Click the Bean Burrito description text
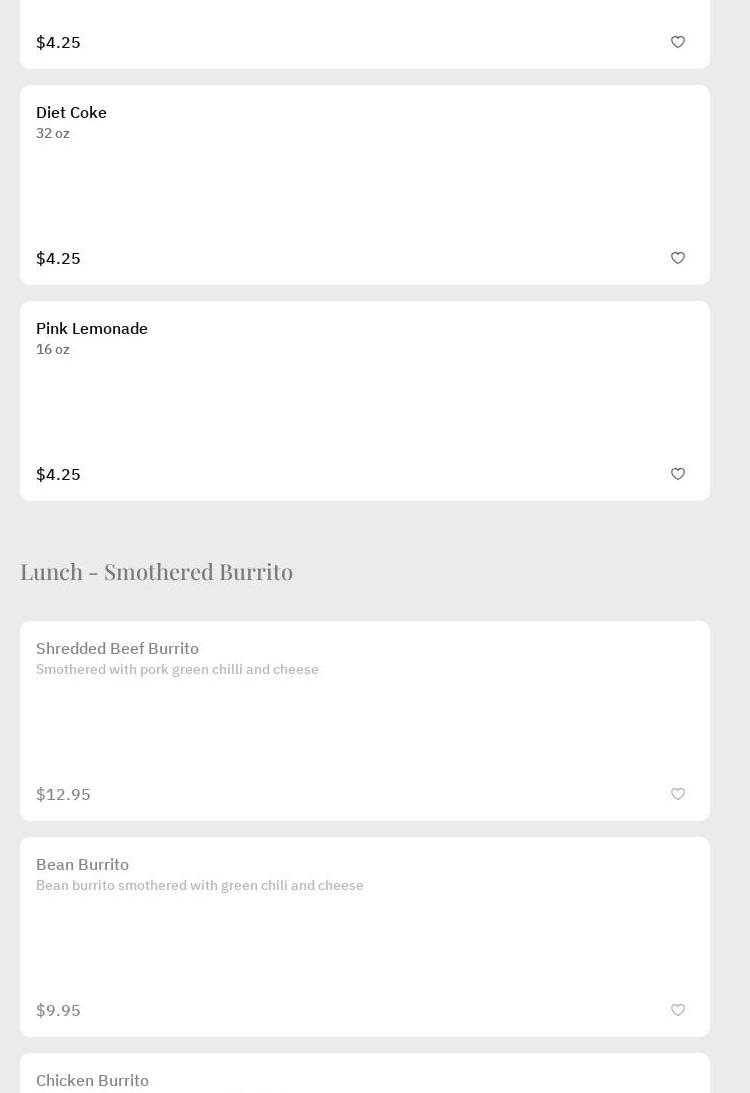 pos(199,886)
